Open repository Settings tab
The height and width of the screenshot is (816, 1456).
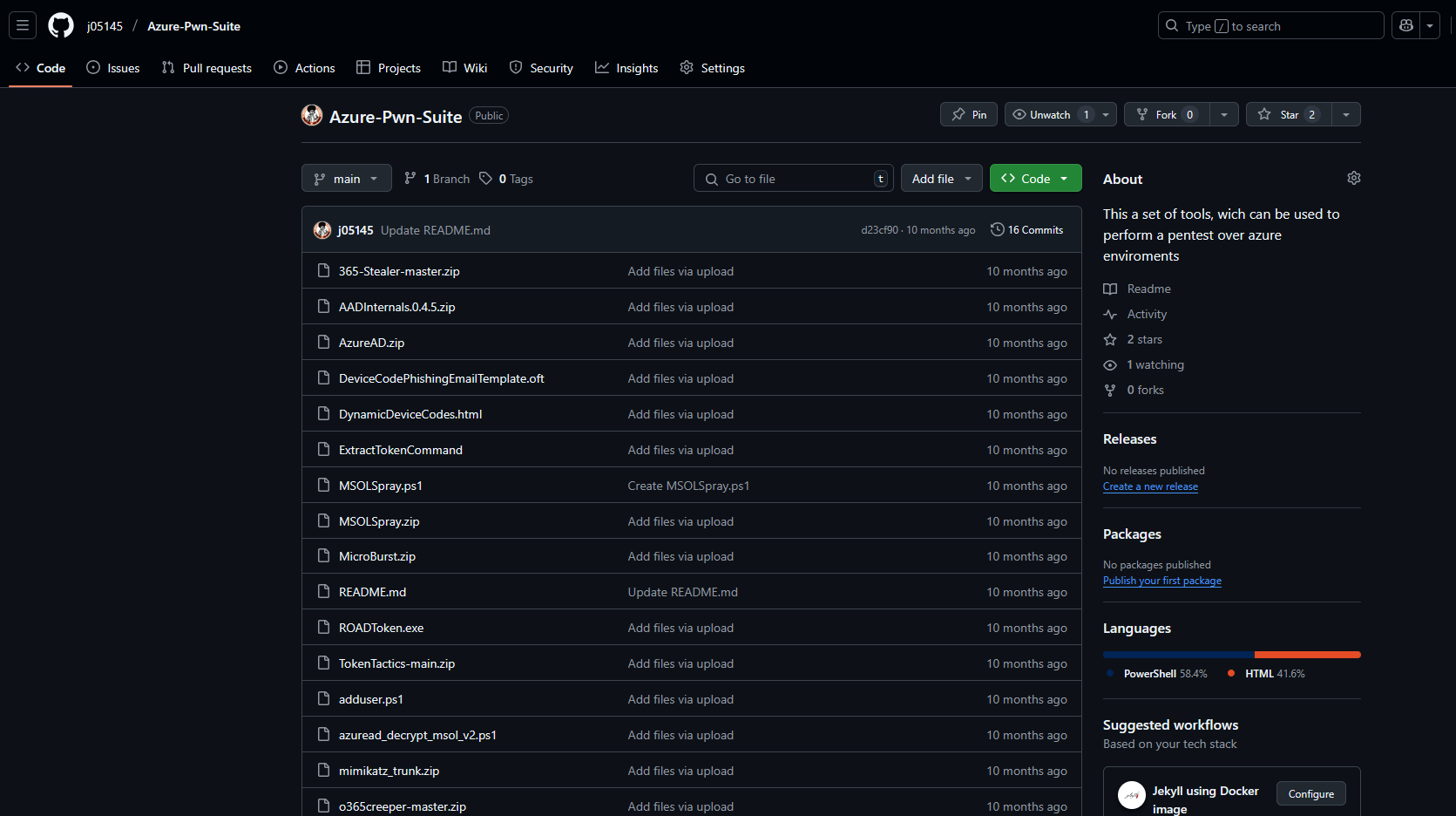click(x=712, y=67)
